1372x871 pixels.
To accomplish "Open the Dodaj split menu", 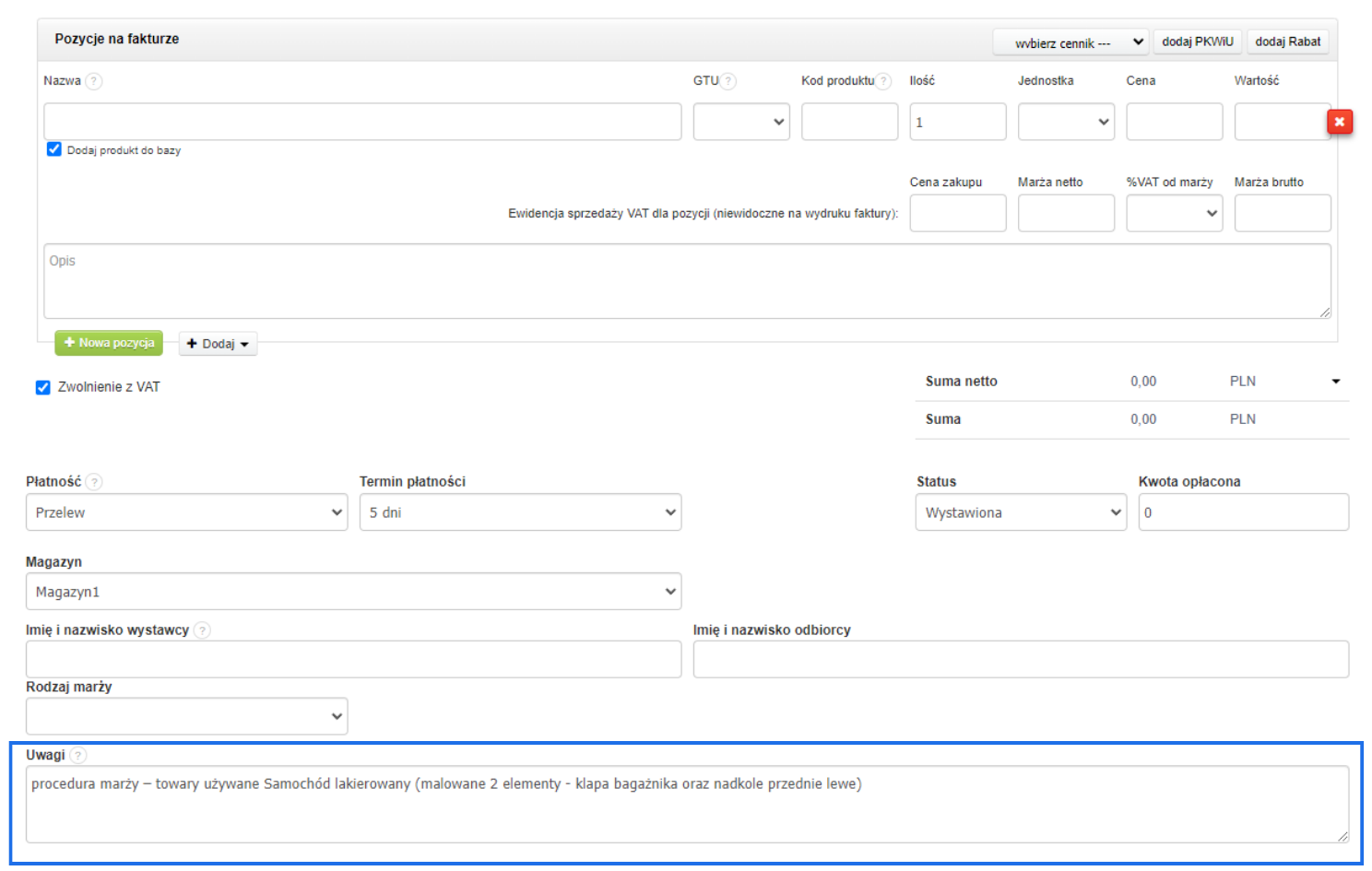I will [x=218, y=344].
